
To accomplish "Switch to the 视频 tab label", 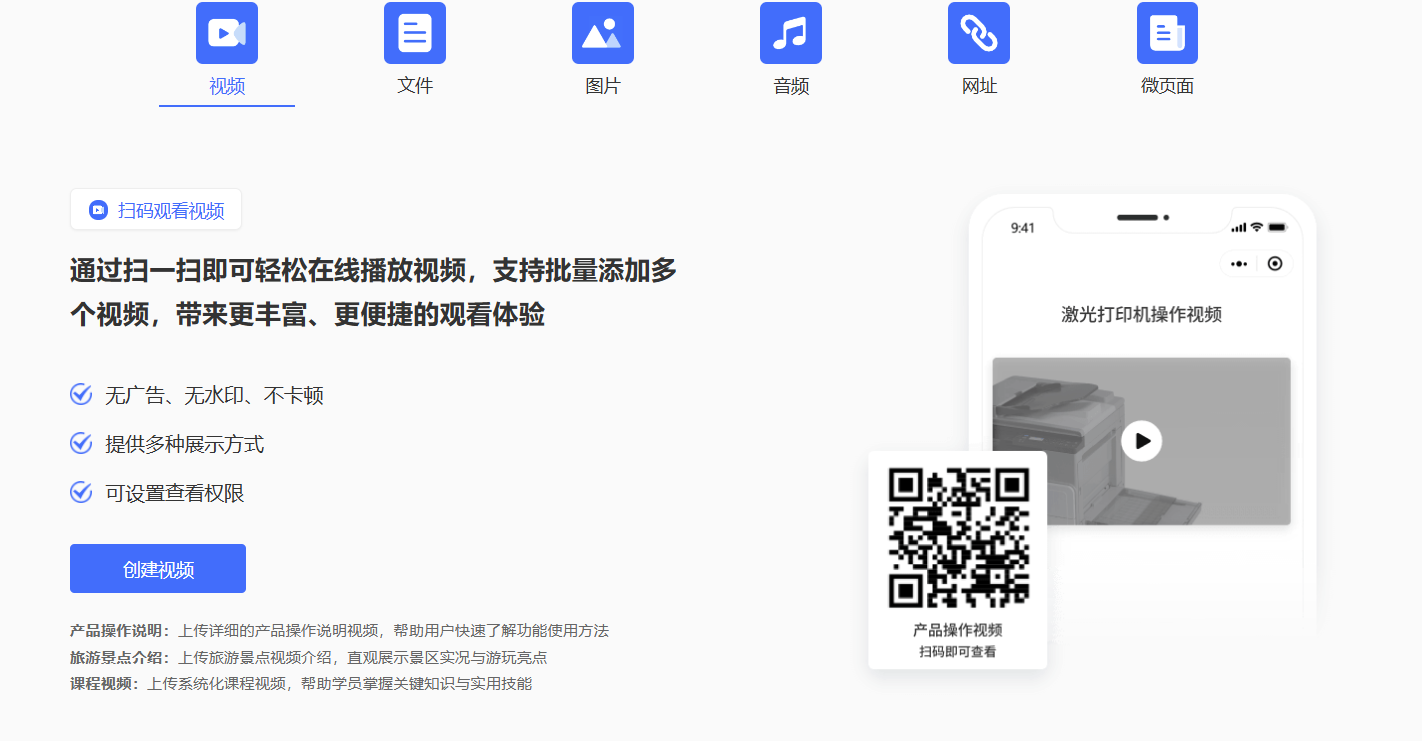I will (227, 86).
